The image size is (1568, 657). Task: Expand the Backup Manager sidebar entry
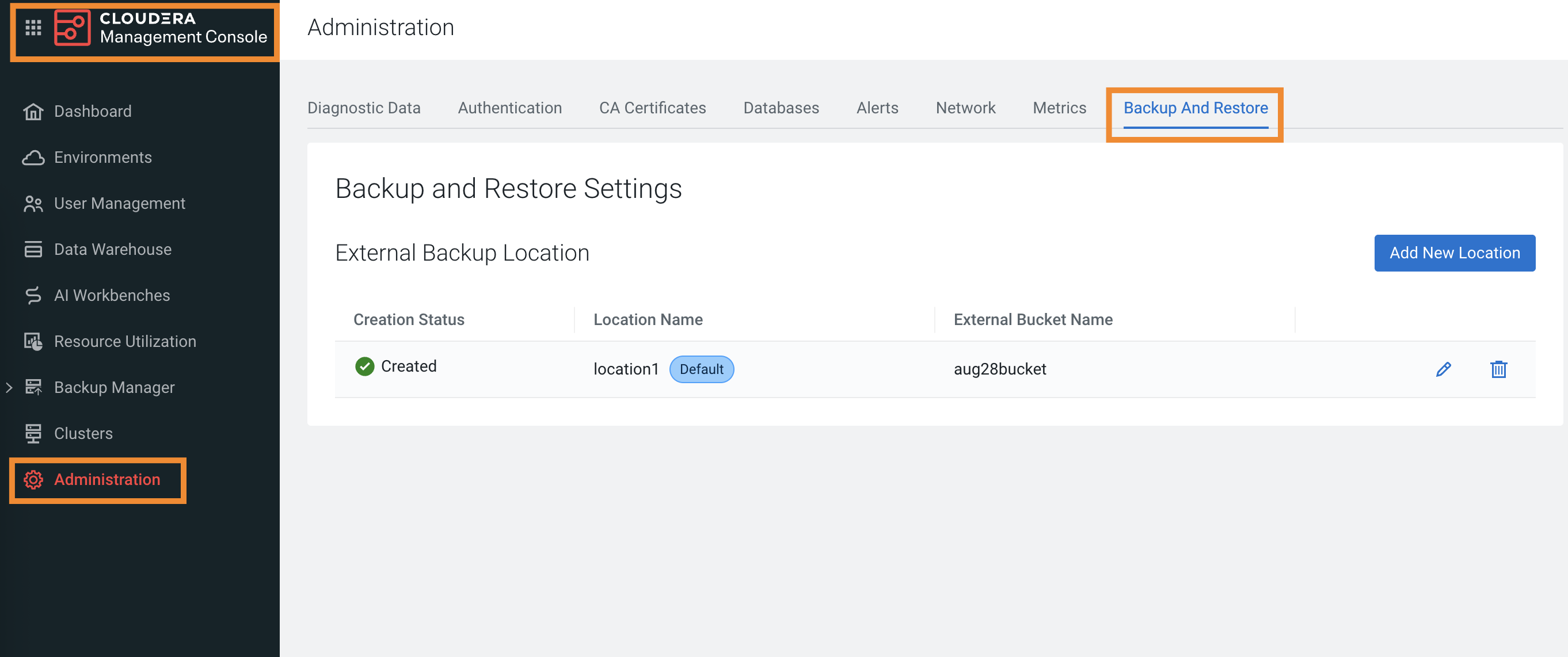coord(9,387)
